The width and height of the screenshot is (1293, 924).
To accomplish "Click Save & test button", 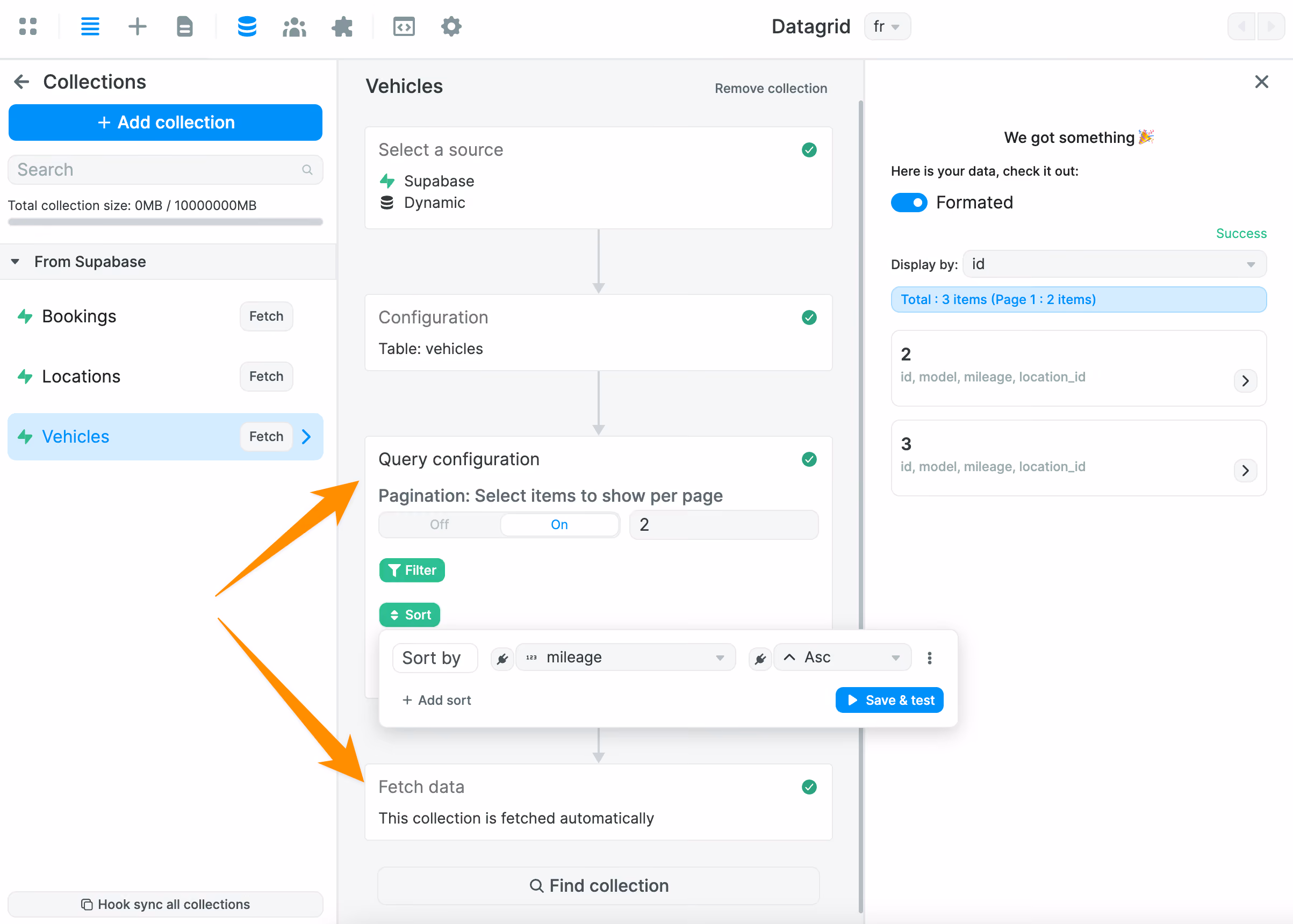I will tap(889, 701).
